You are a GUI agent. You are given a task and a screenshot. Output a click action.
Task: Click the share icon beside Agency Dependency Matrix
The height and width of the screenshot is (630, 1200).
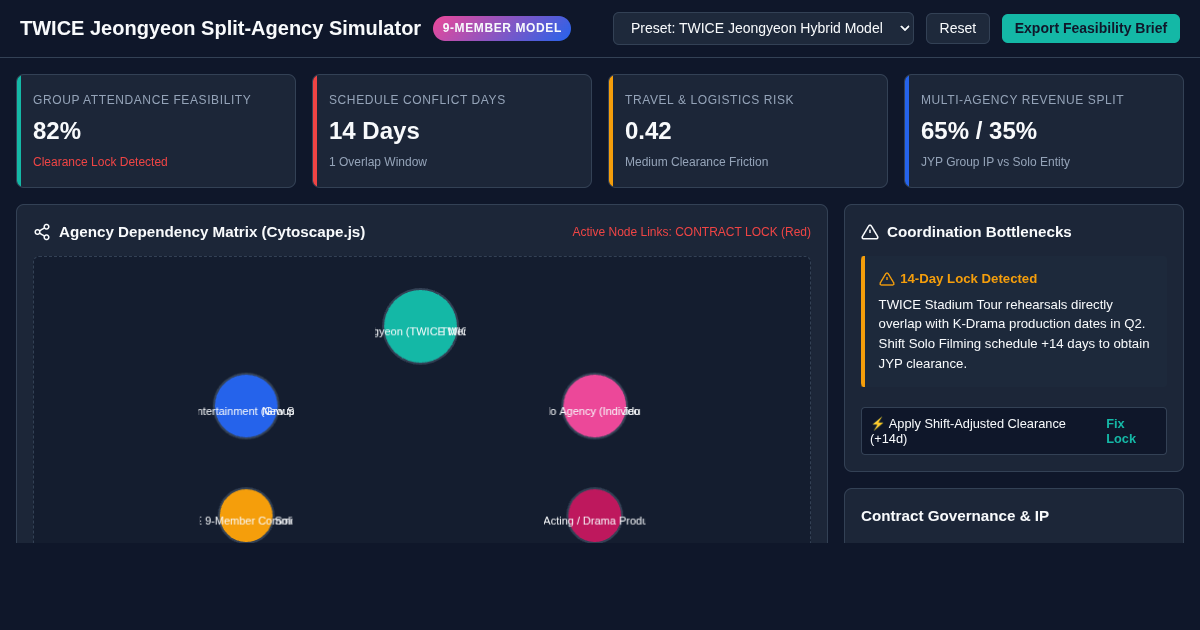(x=42, y=232)
